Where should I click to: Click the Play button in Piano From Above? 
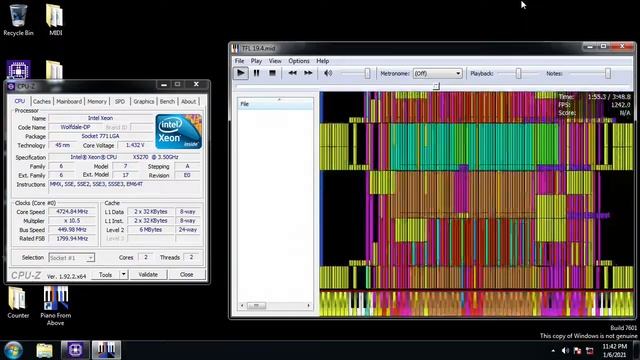tap(241, 73)
